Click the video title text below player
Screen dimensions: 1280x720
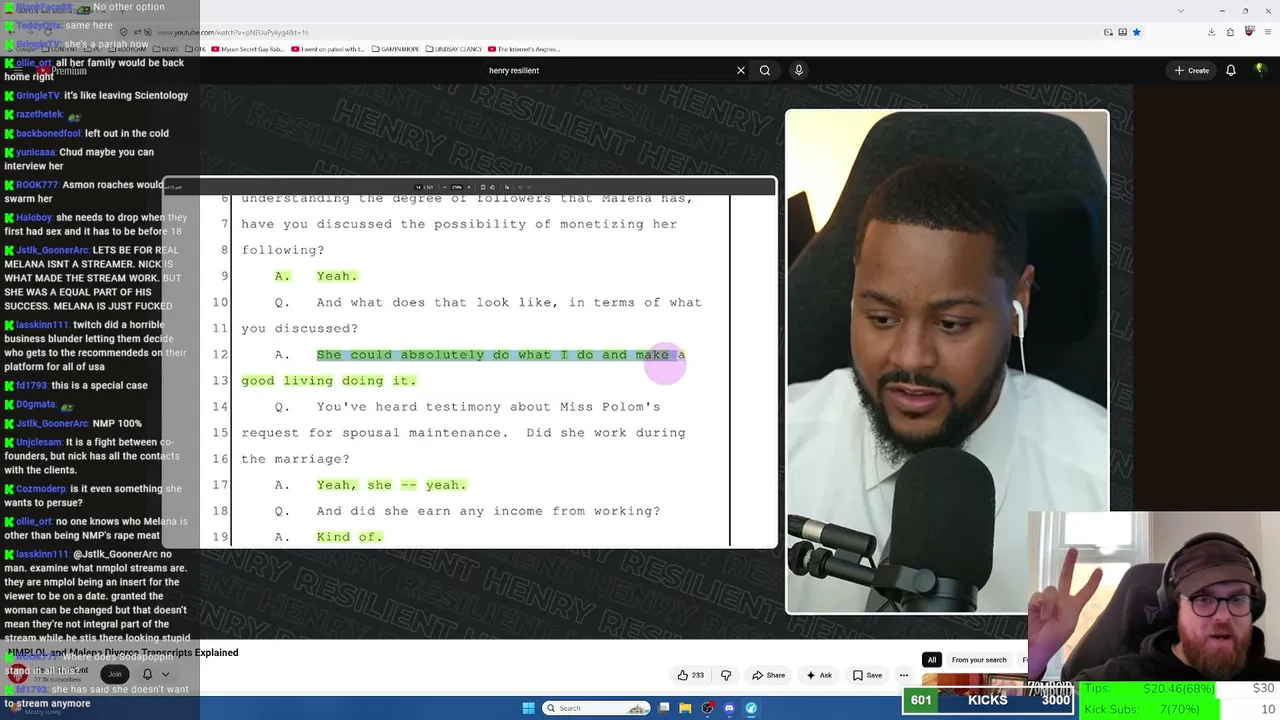coord(123,652)
